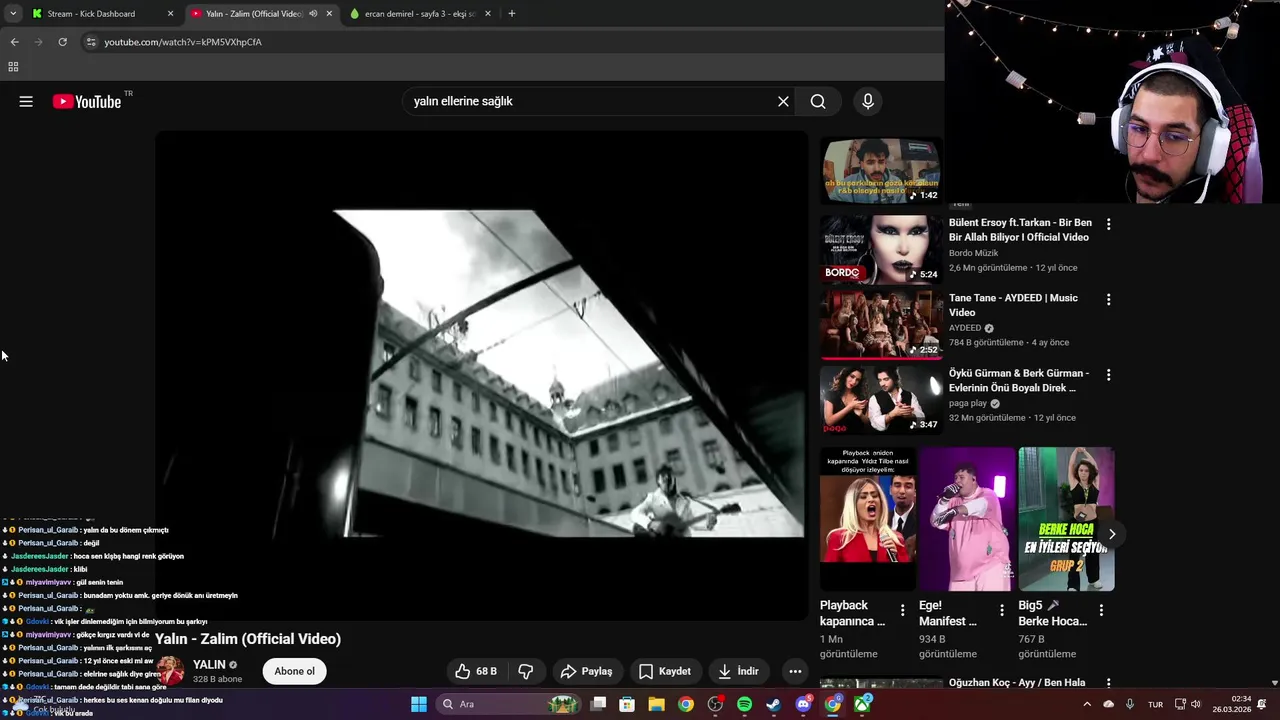Screen dimensions: 1280x720
Task: Open the YALIN channel name link
Action: (x=209, y=665)
